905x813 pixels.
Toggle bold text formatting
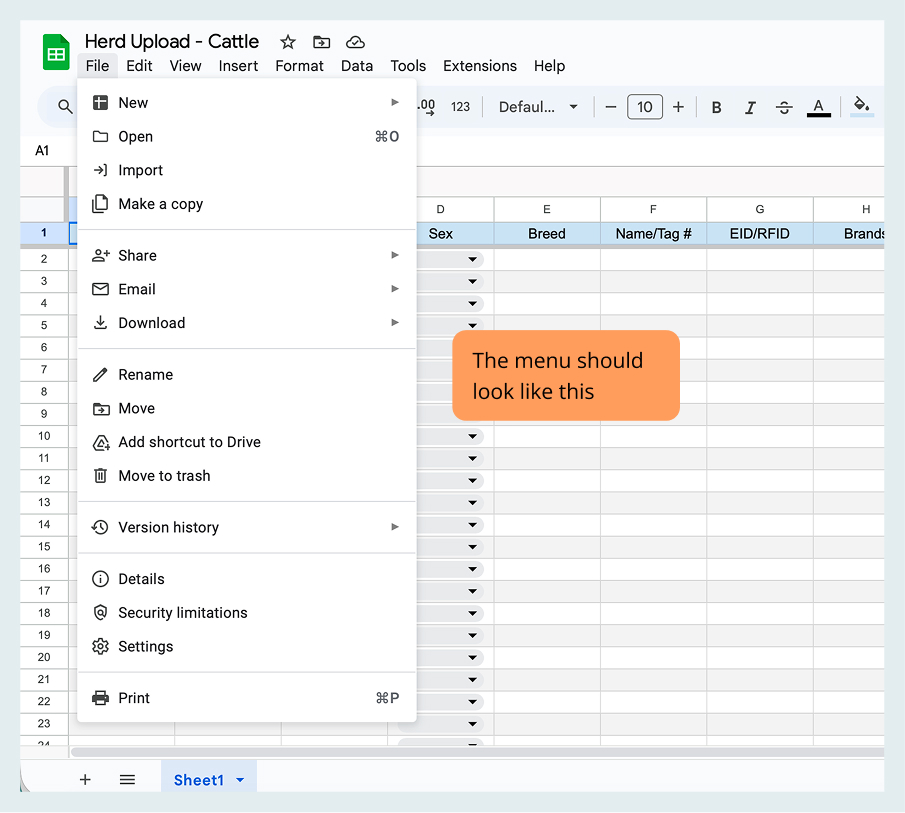(x=716, y=107)
